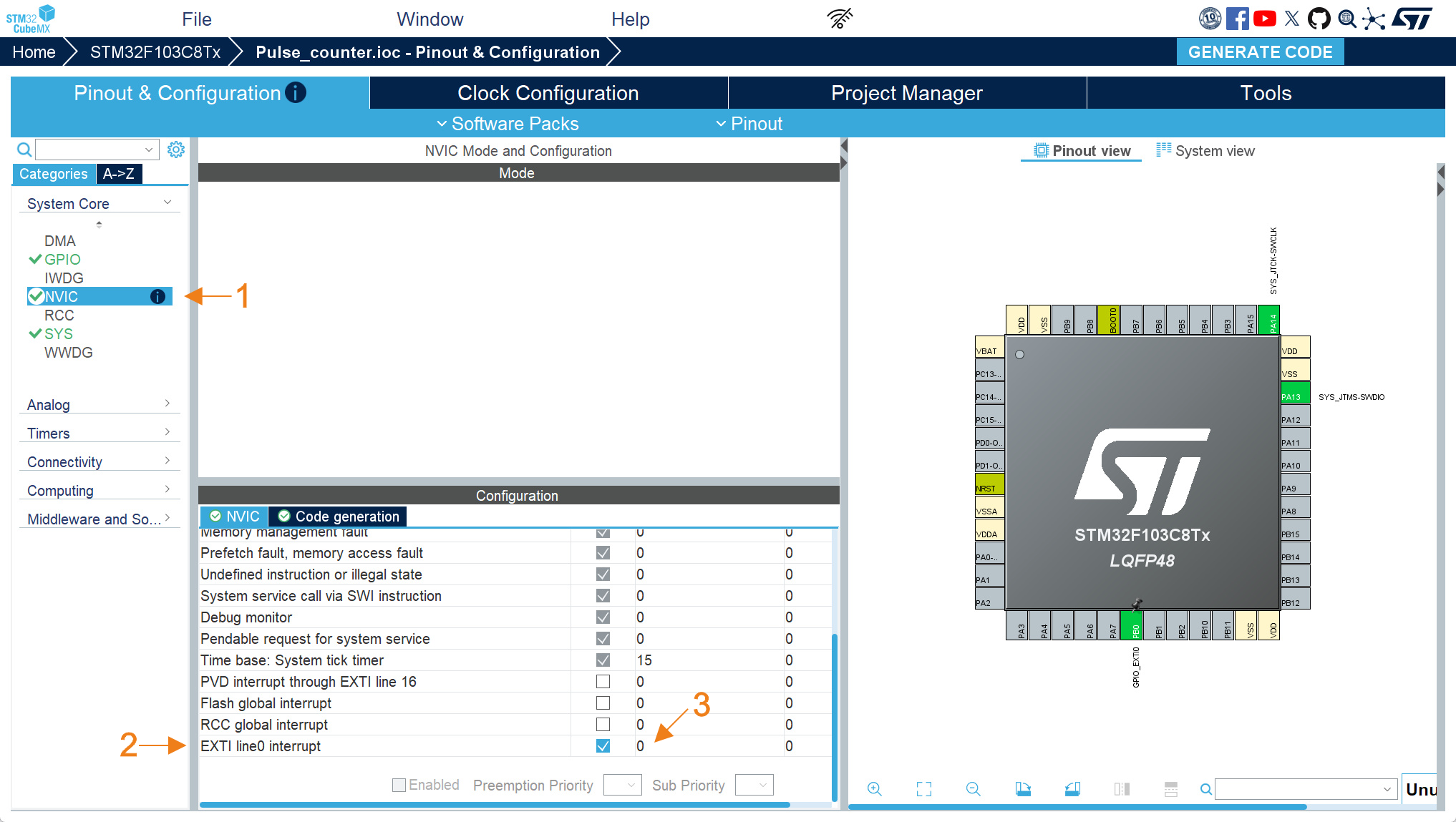The width and height of the screenshot is (1456, 822).
Task: Disable the EXTI line0 interrupt checkbox
Action: [x=603, y=746]
